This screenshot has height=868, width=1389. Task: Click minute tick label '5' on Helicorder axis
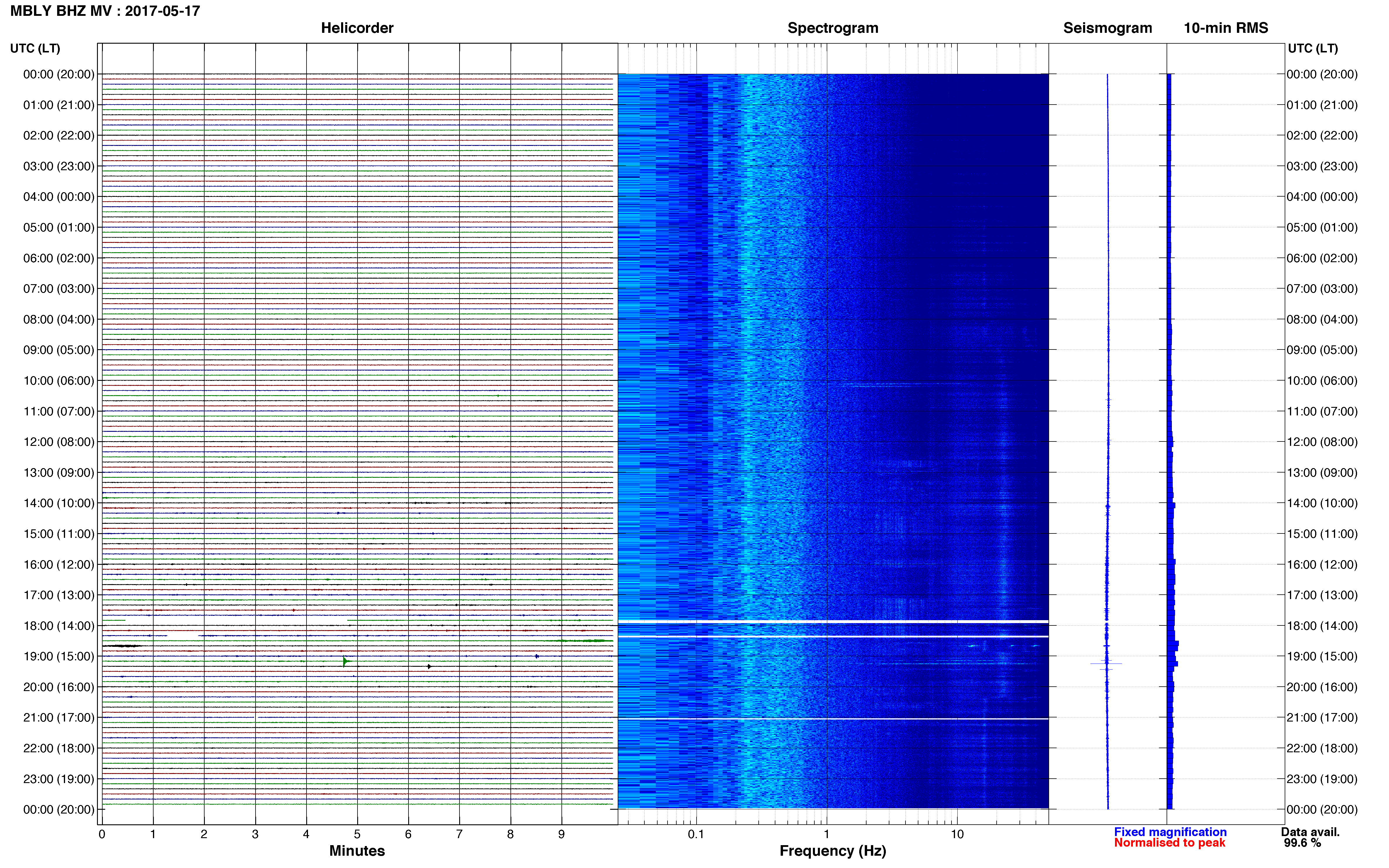click(x=357, y=835)
